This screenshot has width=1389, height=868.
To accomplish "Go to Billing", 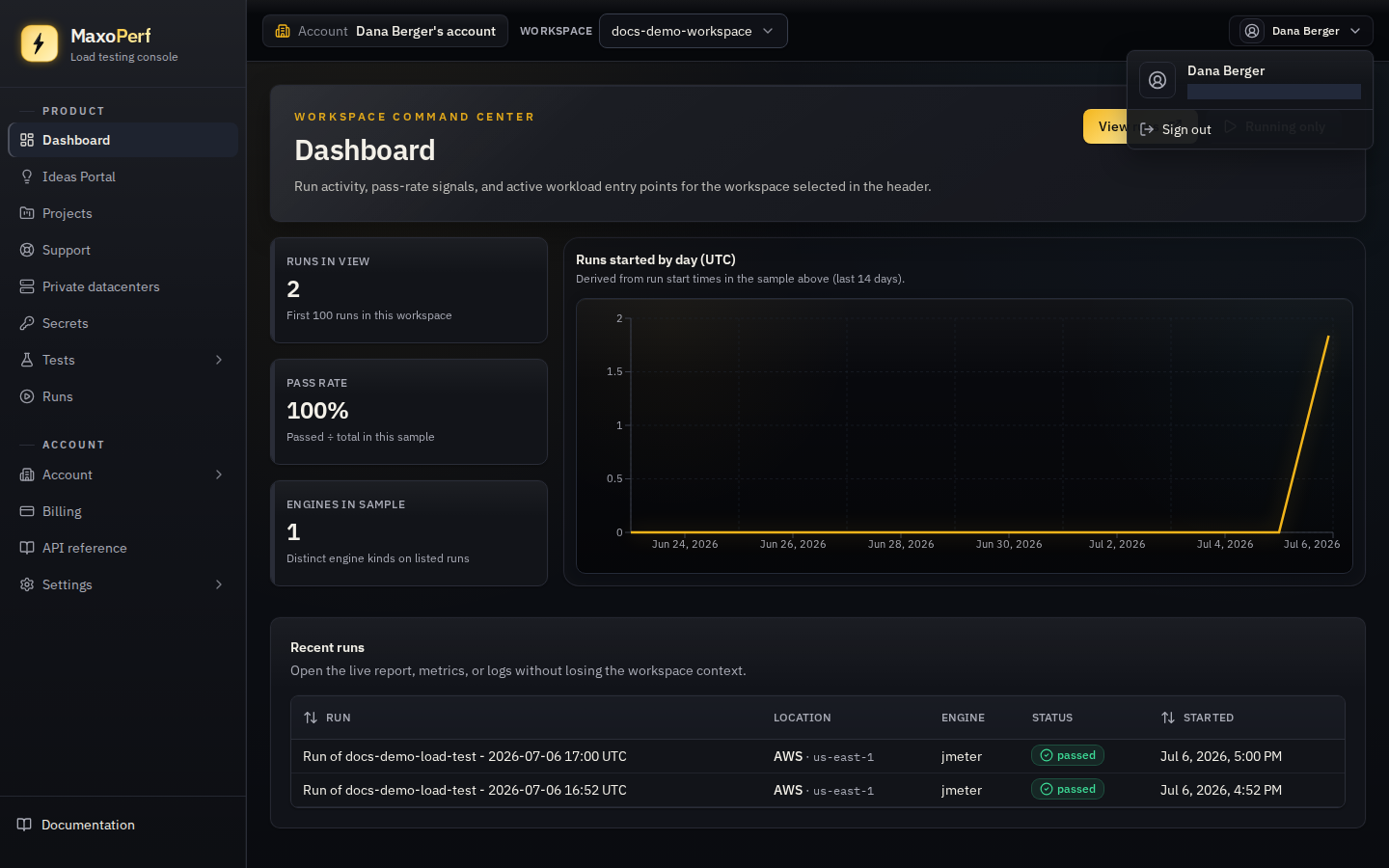I will click(x=123, y=511).
